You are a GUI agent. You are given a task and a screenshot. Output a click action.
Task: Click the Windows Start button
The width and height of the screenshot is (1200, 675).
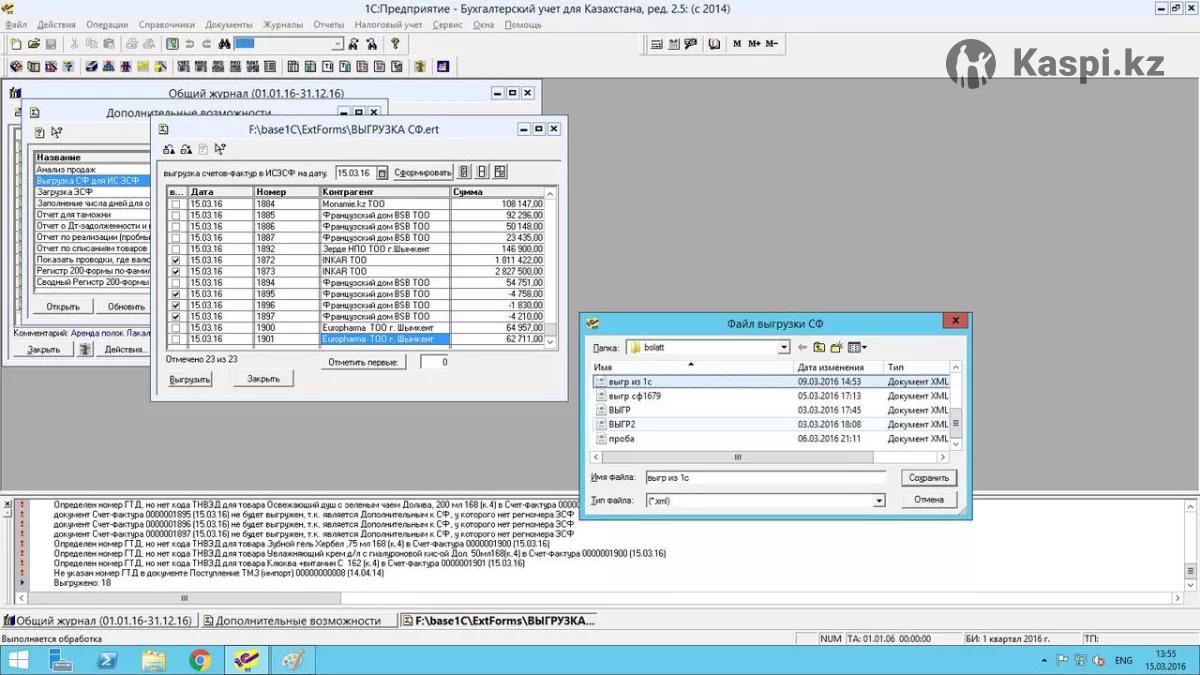click(x=18, y=660)
